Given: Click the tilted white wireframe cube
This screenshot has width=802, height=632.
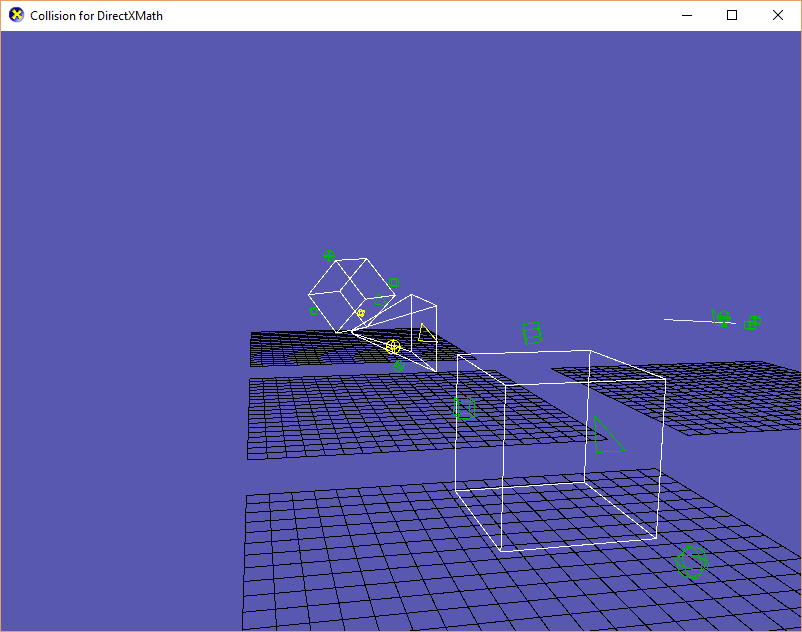Looking at the screenshot, I should (350, 295).
